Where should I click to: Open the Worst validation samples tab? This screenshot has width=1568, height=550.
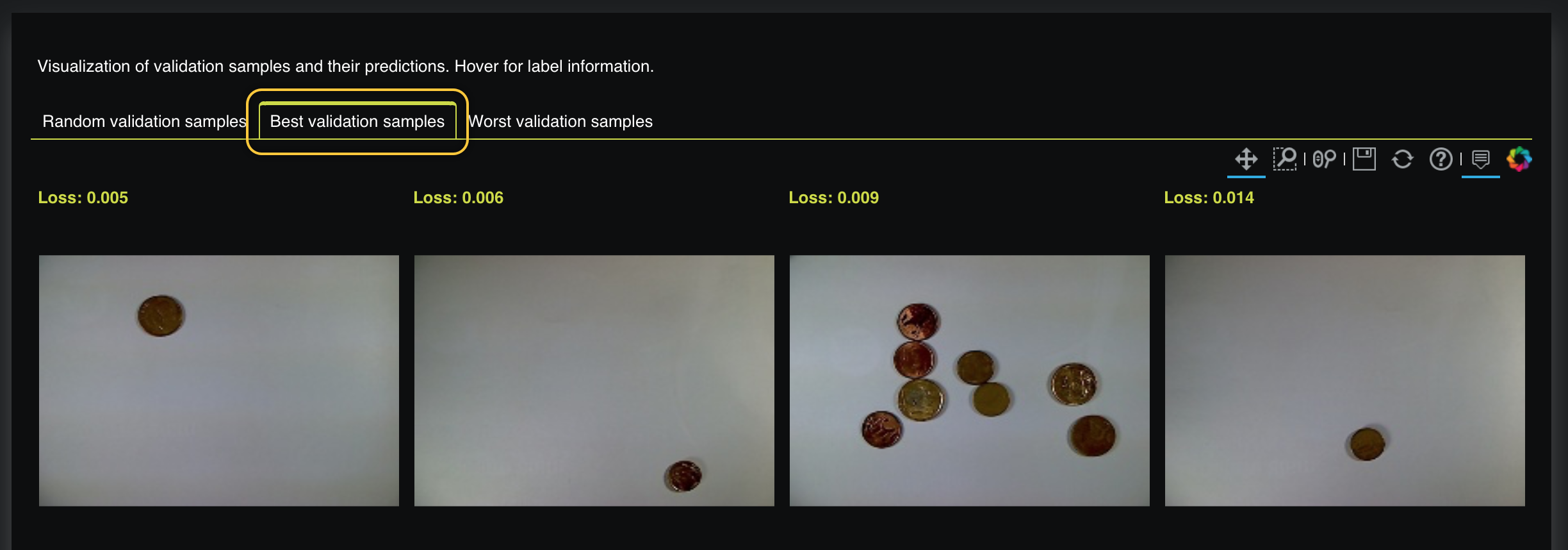point(560,121)
